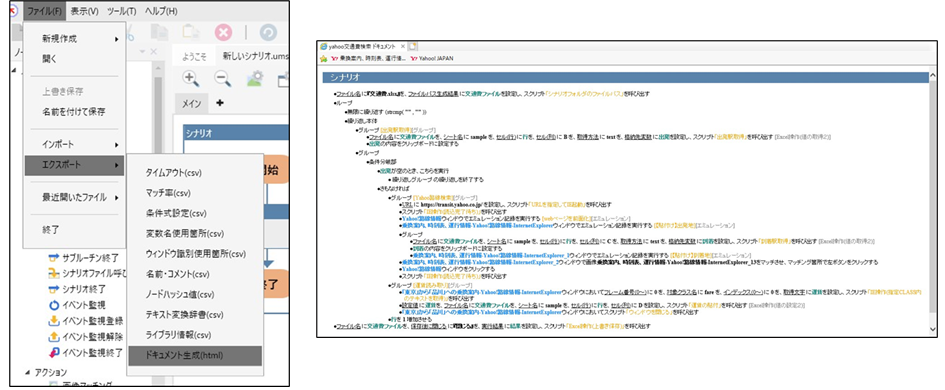Screen dimensions: 945x390
Task: Open the ファイル(F) menu
Action: (x=45, y=11)
